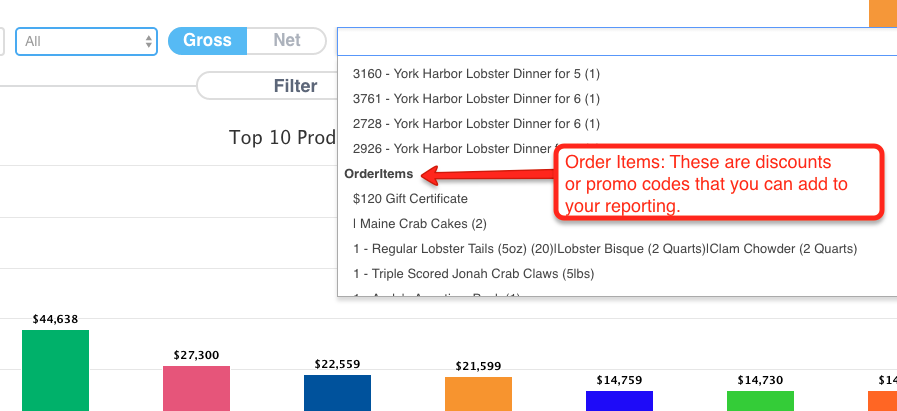Click the OrderItems group header
897x411 pixels.
[379, 174]
